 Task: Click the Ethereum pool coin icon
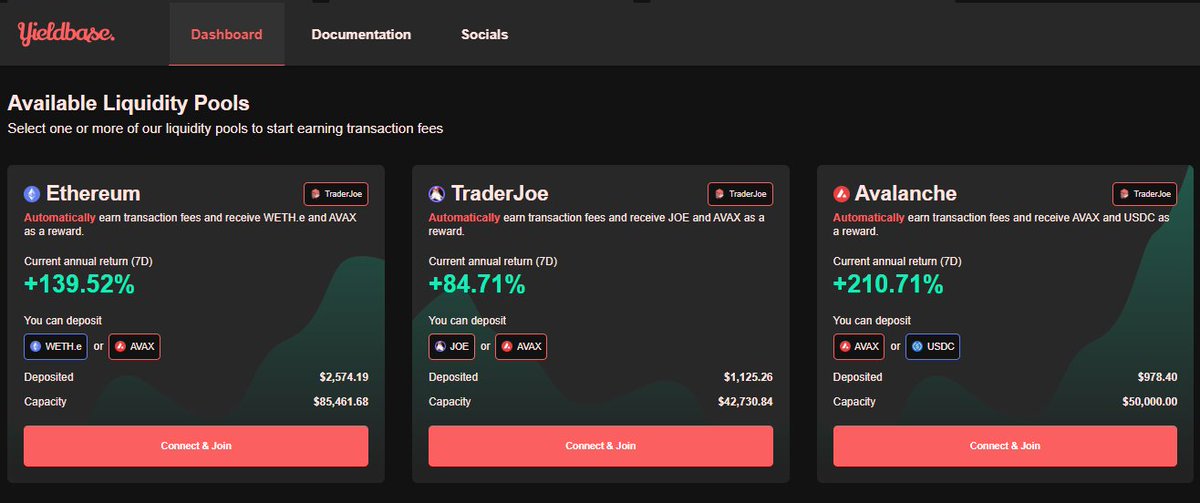(x=32, y=194)
